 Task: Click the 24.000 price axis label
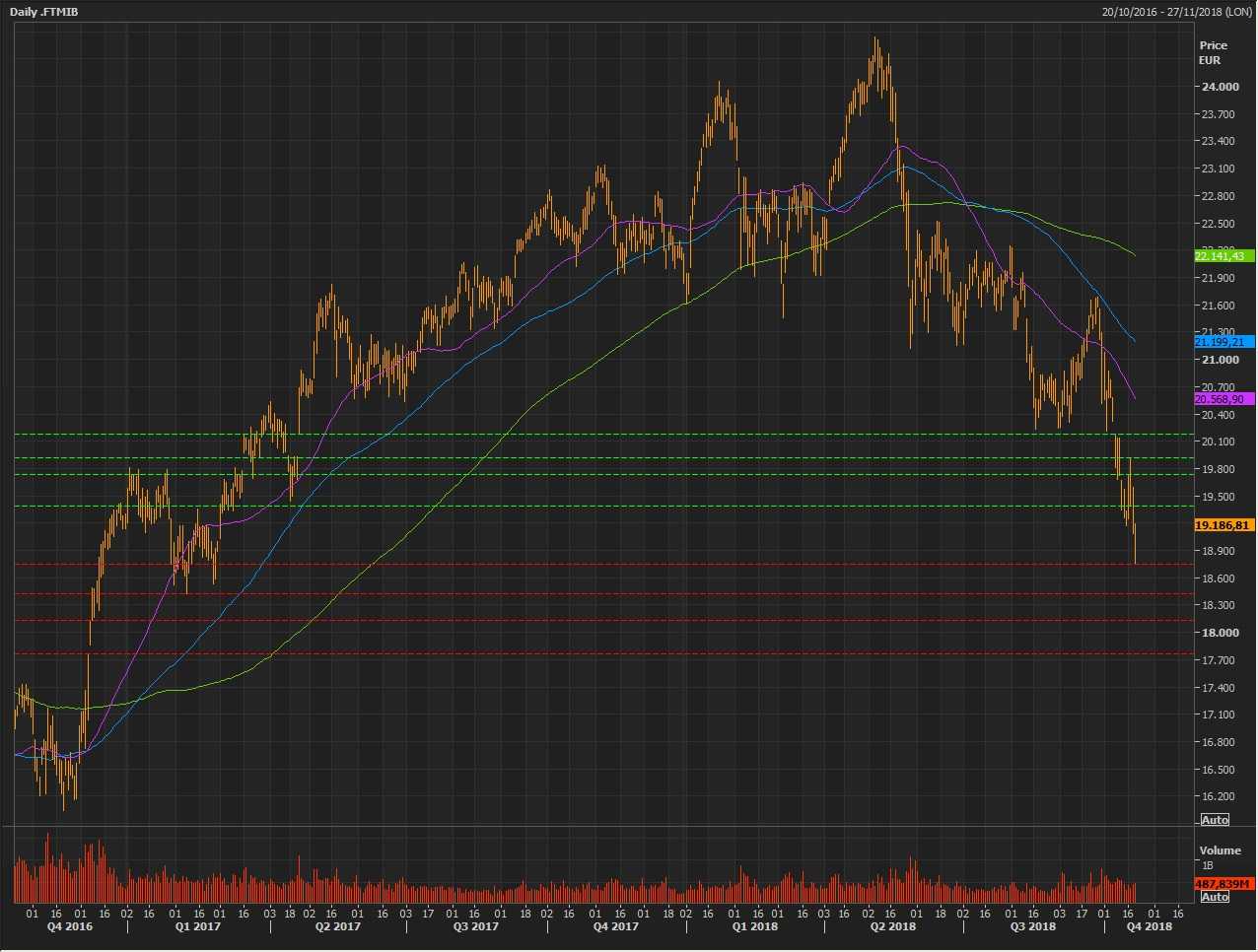(1220, 87)
